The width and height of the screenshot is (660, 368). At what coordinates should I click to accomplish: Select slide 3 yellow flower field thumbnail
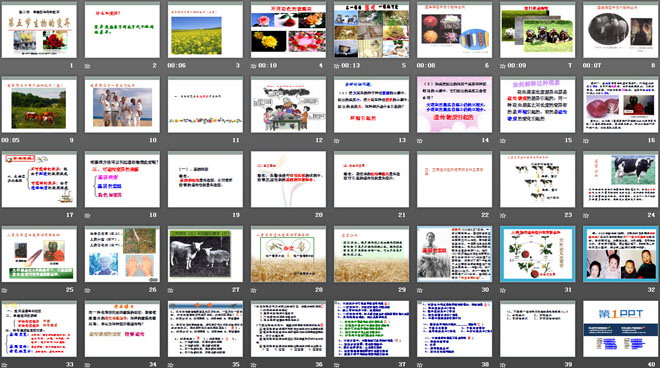(x=205, y=31)
